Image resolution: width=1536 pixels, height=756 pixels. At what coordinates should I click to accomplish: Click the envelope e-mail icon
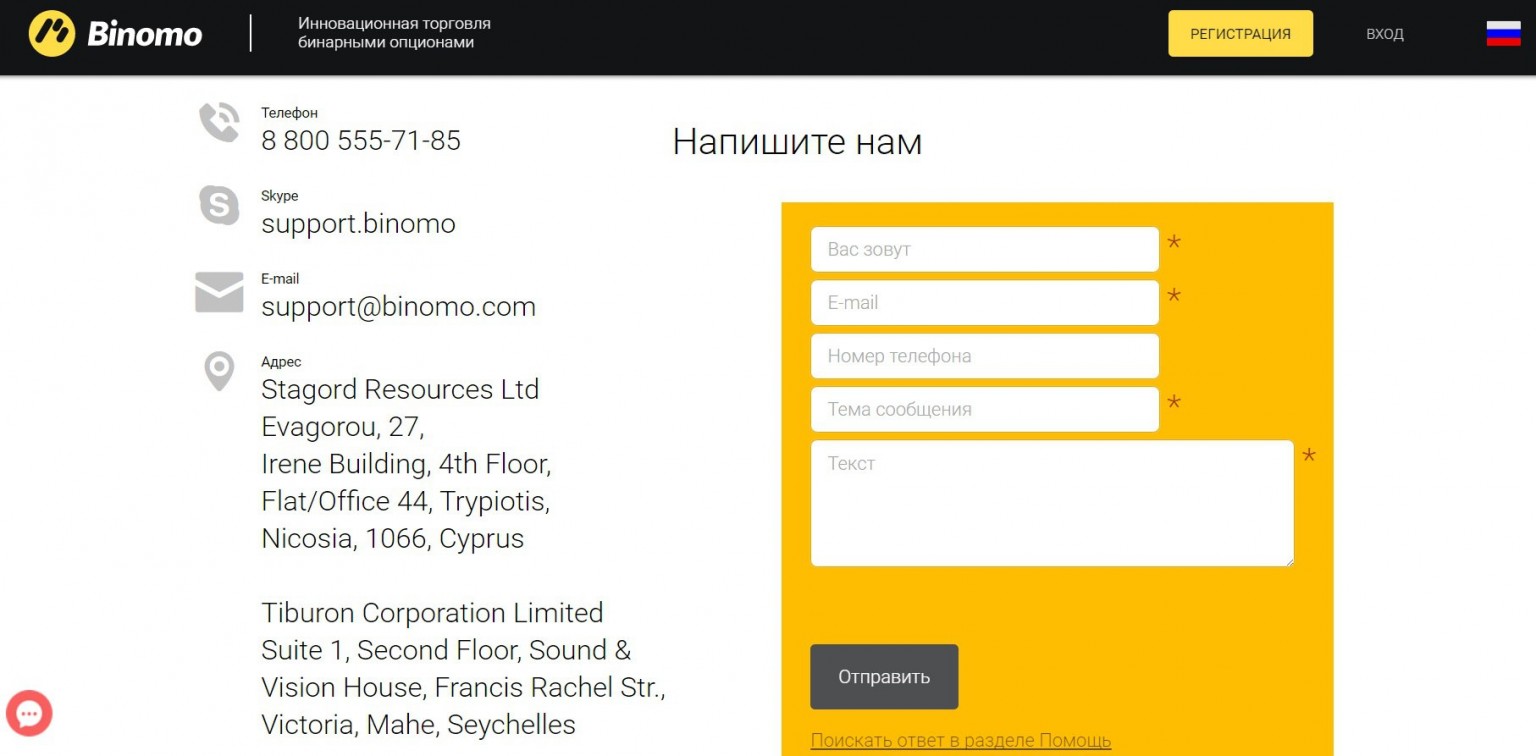[x=219, y=292]
